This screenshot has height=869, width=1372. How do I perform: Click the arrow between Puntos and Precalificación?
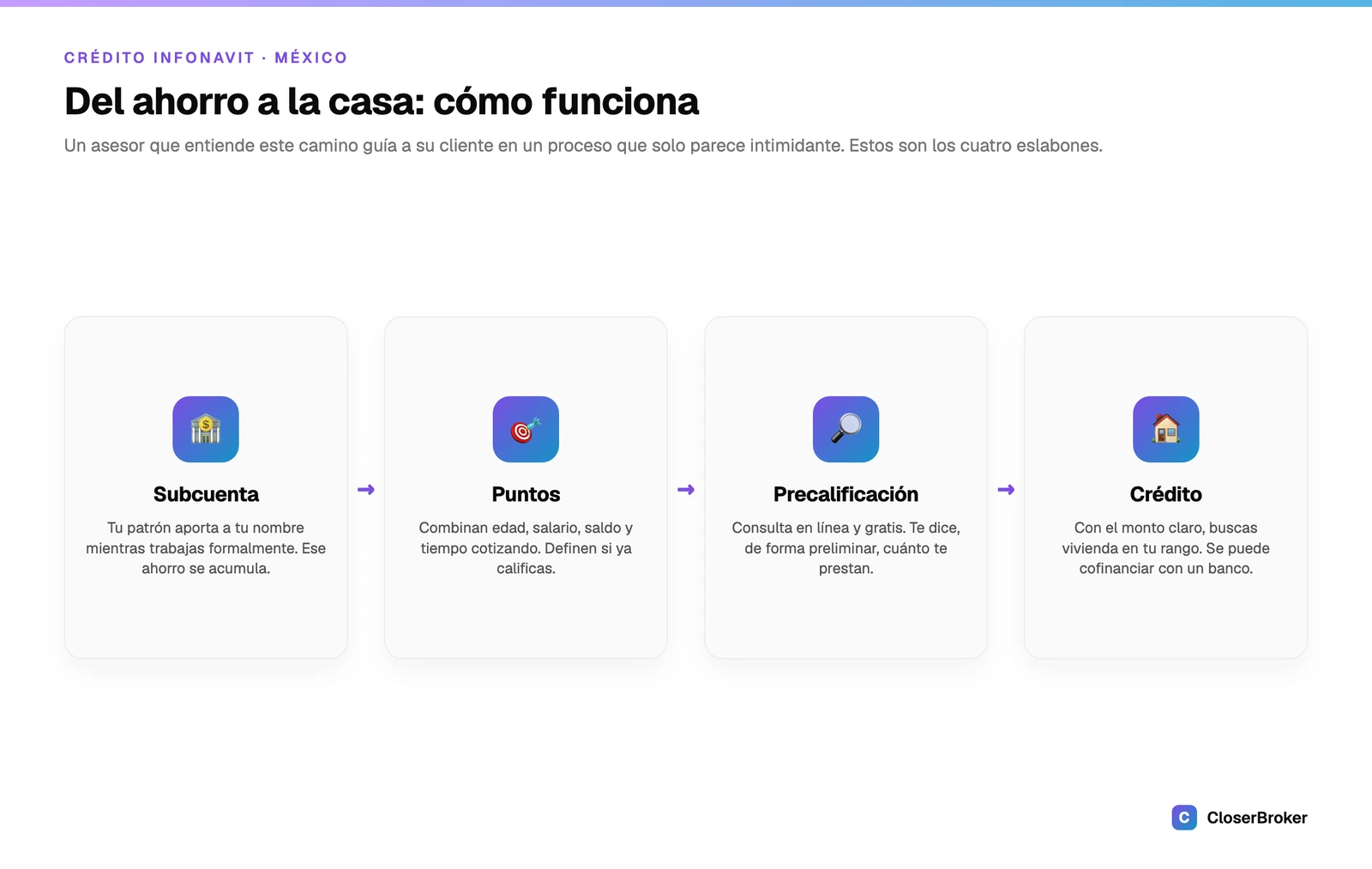[686, 490]
